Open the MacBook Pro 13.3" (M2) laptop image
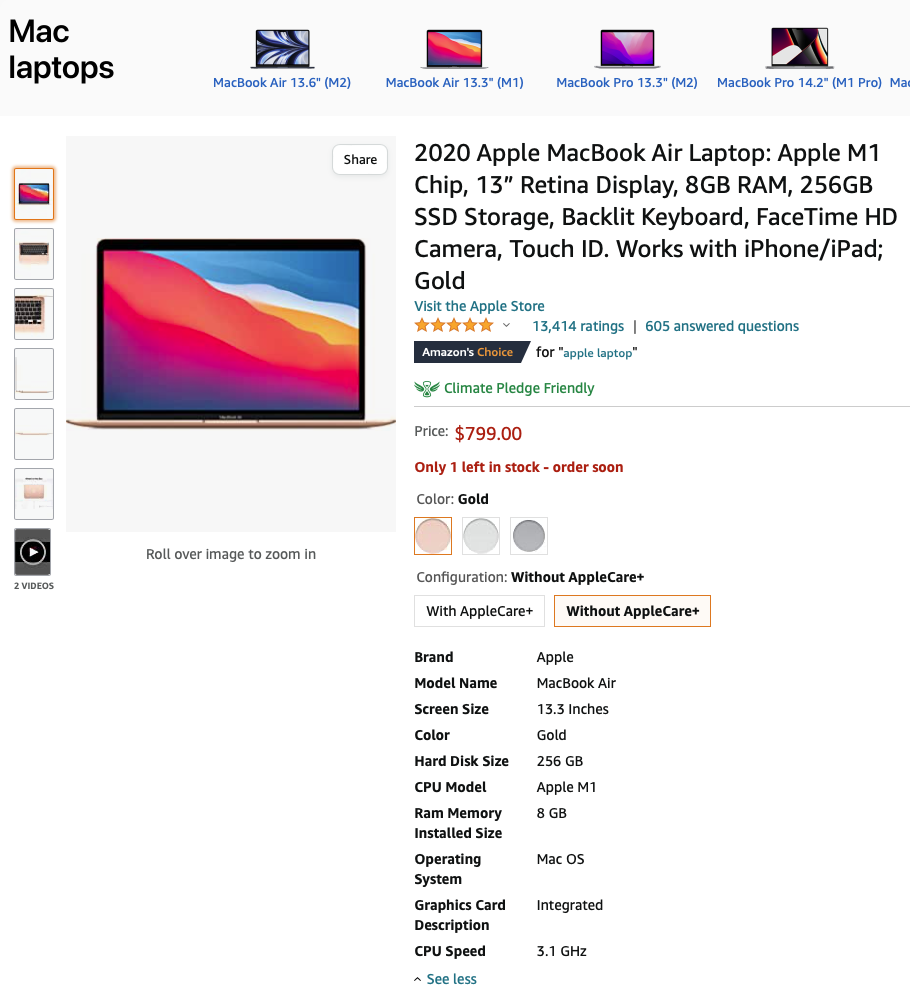Viewport: 910px width, 991px height. coord(627,48)
